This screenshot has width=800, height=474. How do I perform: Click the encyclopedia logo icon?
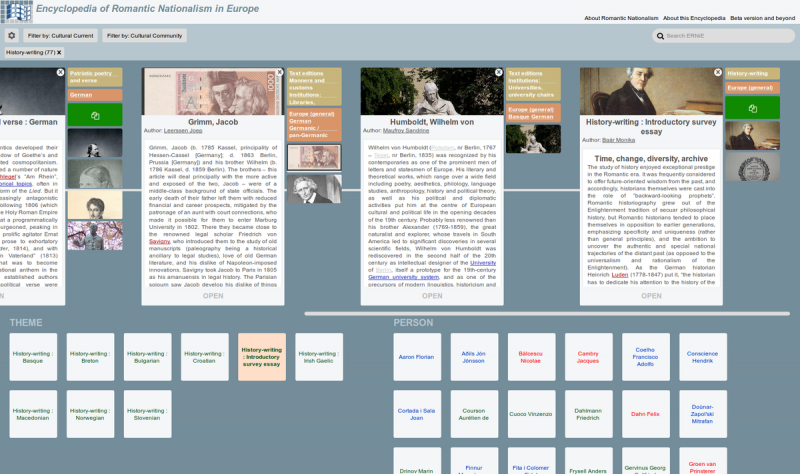[x=16, y=11]
